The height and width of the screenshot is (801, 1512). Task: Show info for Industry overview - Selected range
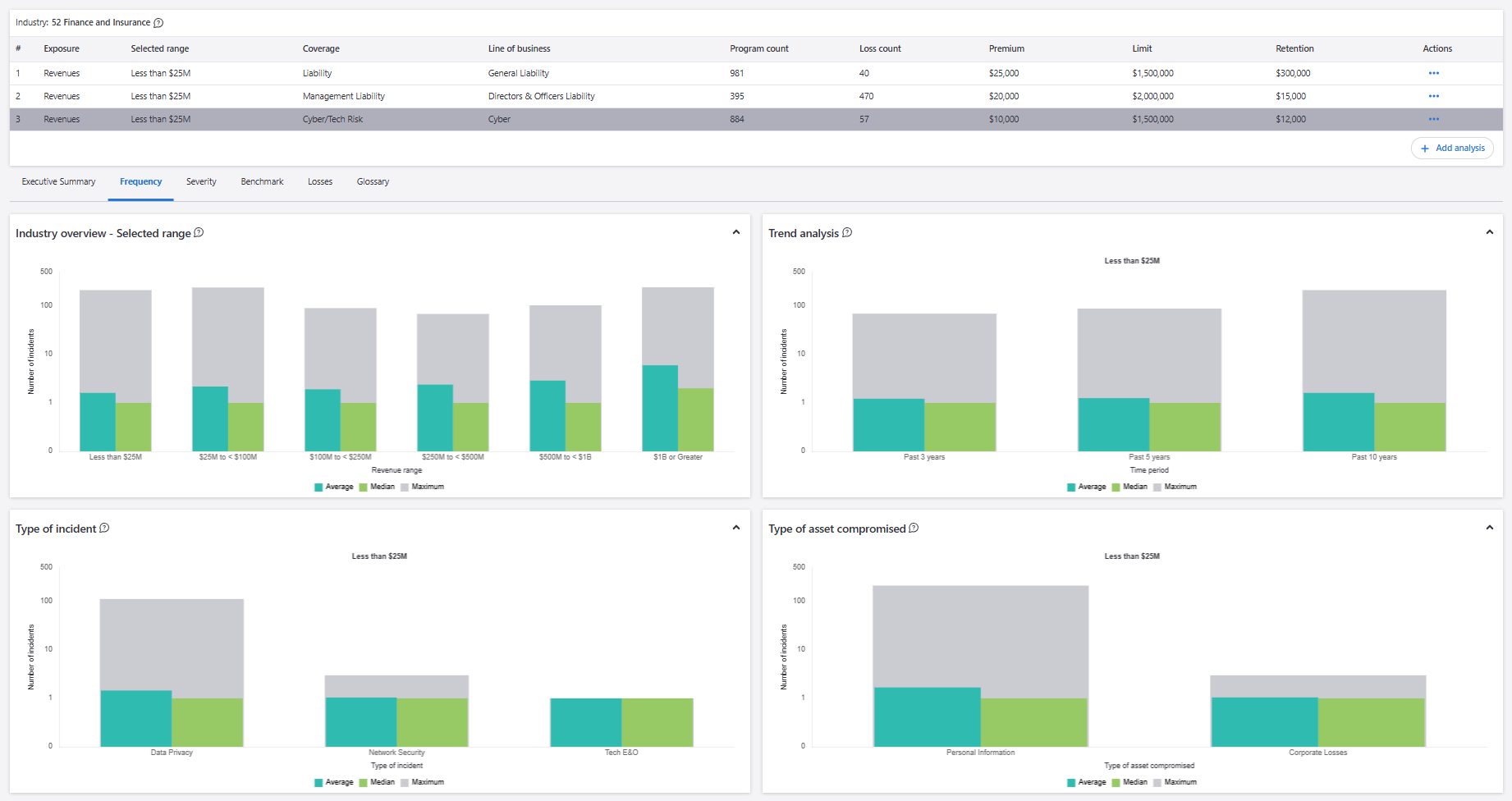199,233
